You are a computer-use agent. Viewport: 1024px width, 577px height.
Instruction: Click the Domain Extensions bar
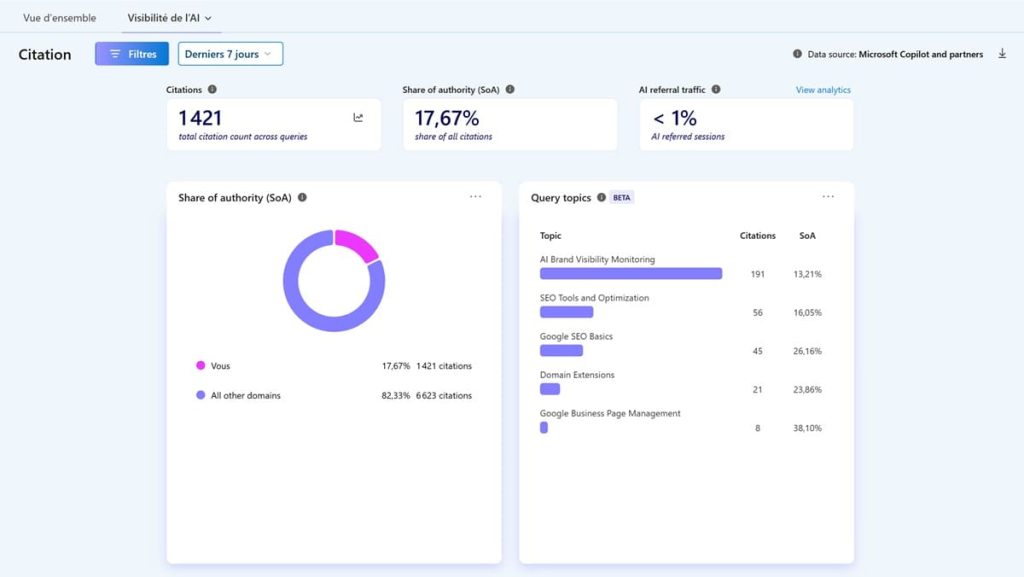click(550, 389)
